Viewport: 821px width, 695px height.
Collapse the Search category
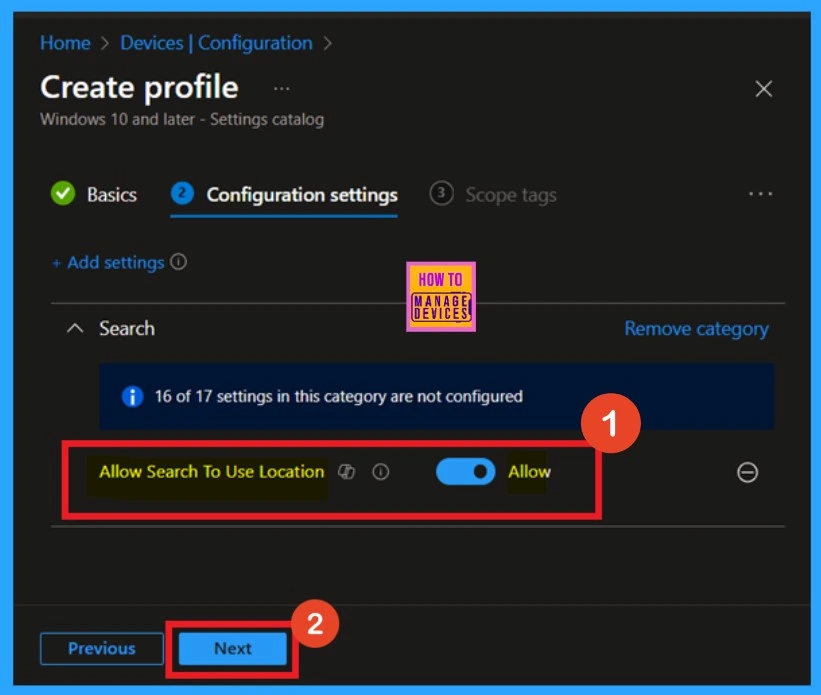pos(75,328)
